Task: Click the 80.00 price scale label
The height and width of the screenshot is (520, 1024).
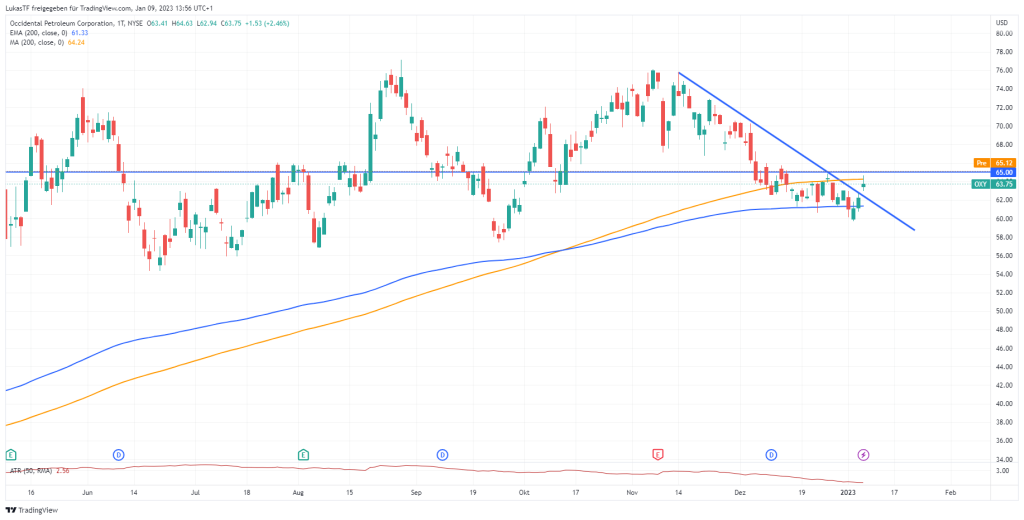Action: [1002, 33]
